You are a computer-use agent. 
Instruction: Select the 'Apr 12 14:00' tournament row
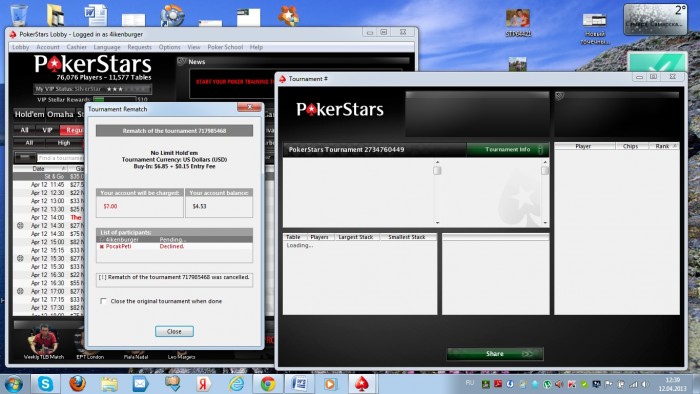pos(48,218)
